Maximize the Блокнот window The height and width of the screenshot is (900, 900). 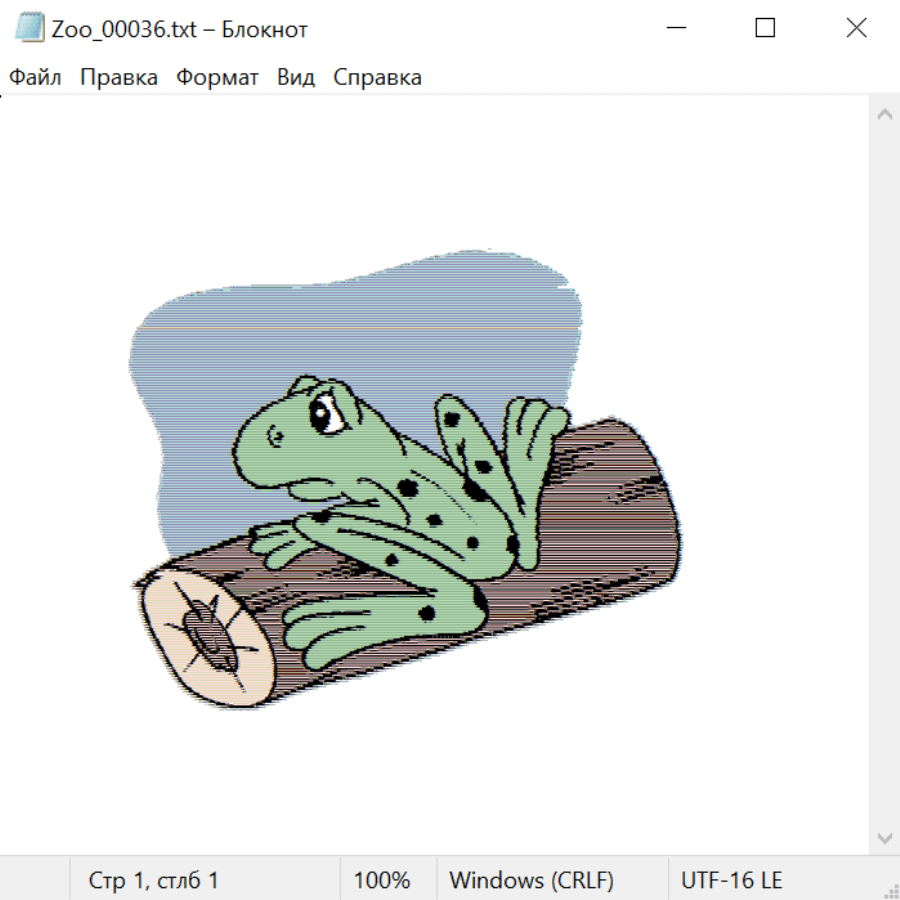point(765,28)
